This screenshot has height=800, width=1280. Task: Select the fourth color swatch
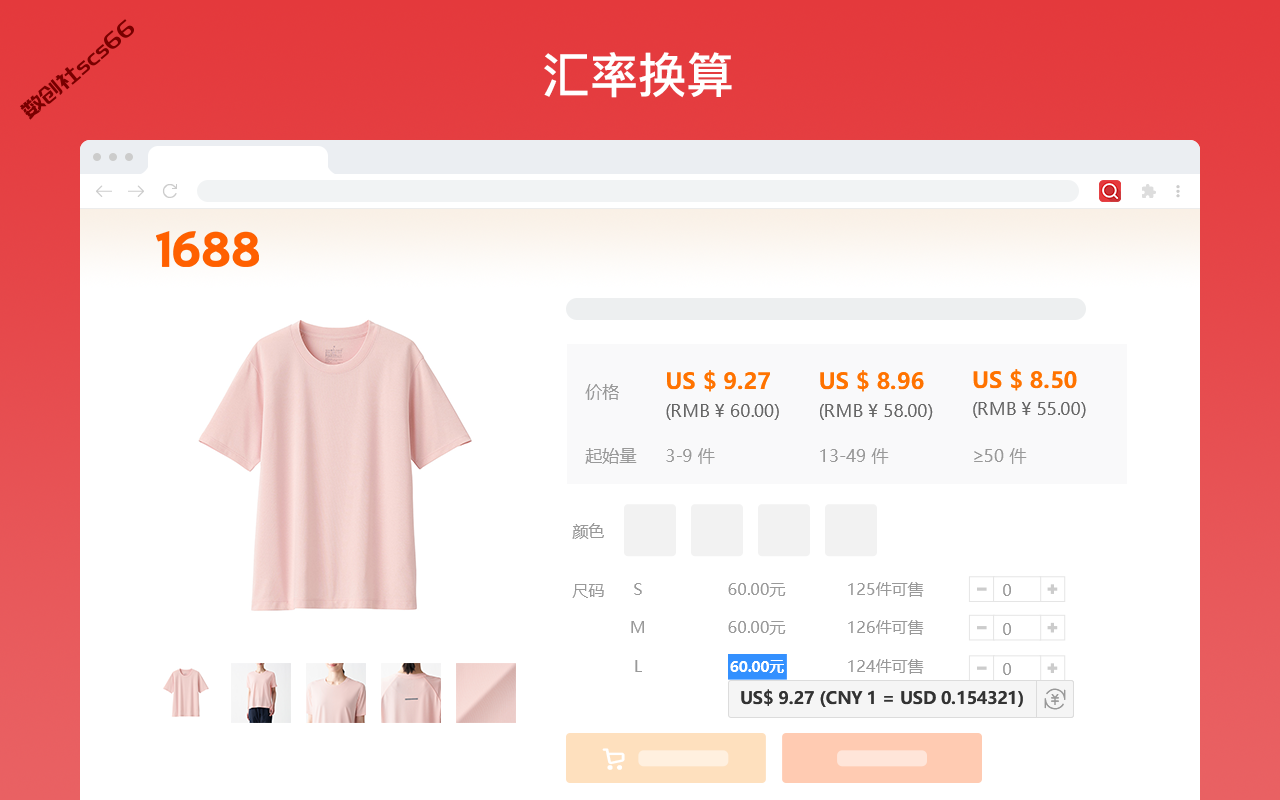coord(851,530)
